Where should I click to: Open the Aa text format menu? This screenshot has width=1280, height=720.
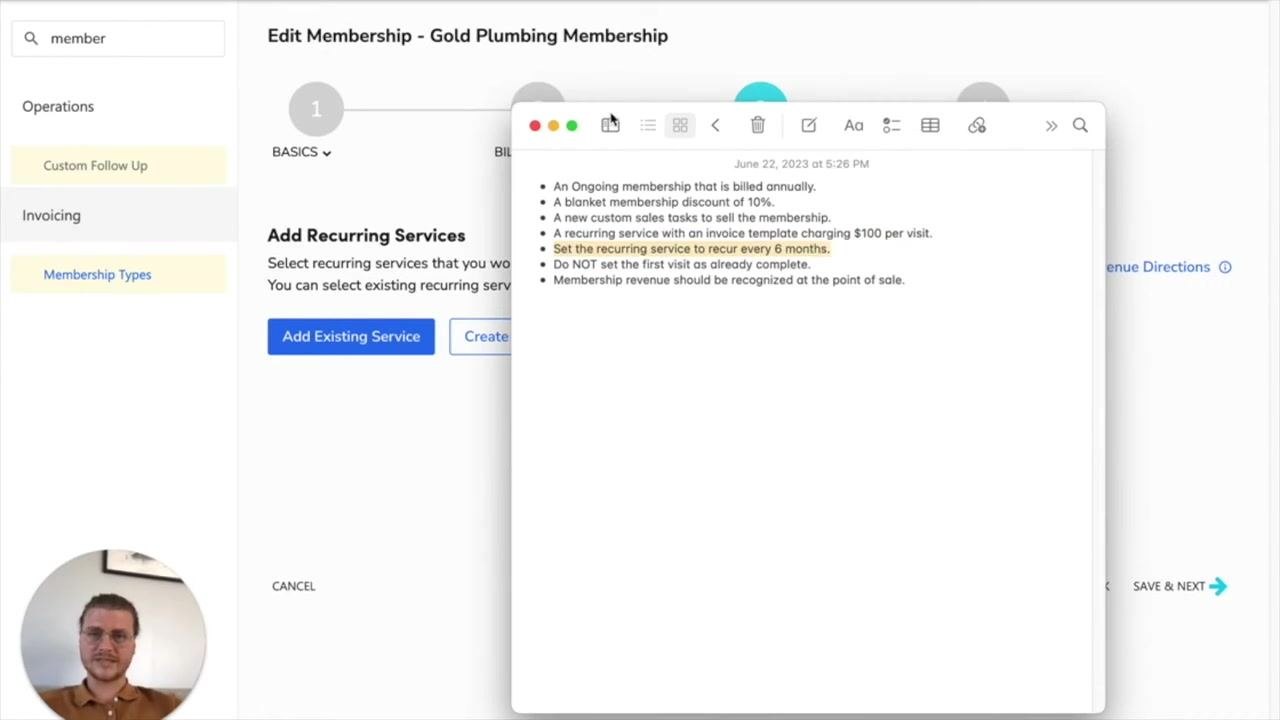tap(853, 125)
